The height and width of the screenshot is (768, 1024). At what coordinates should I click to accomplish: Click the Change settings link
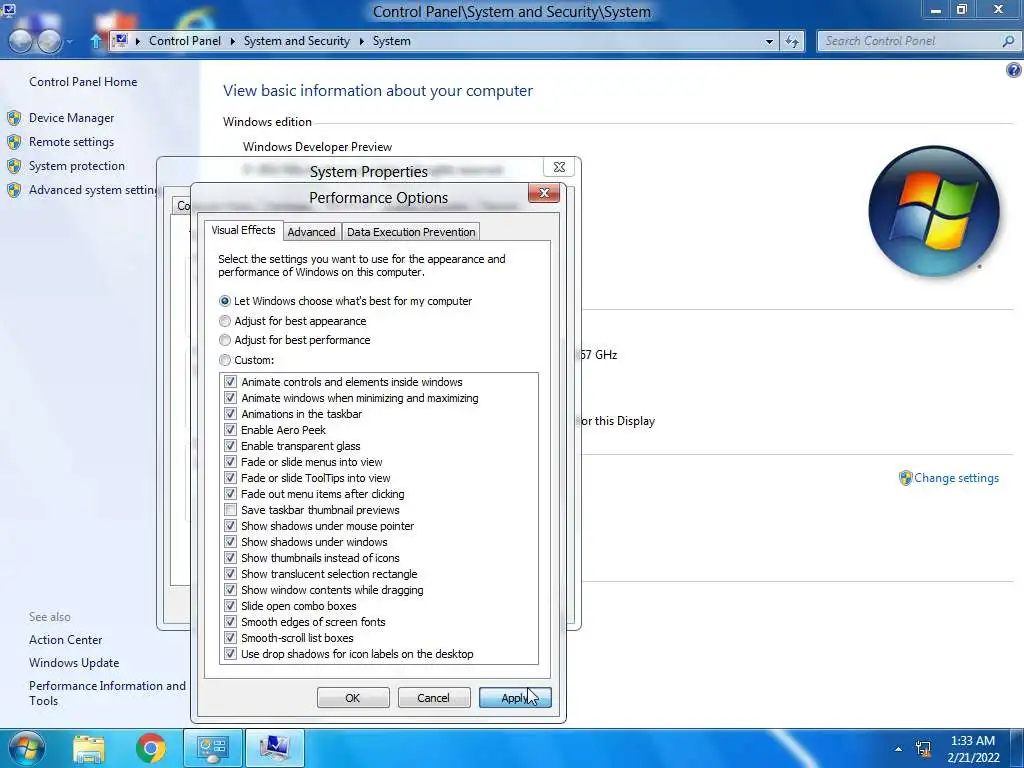[956, 478]
